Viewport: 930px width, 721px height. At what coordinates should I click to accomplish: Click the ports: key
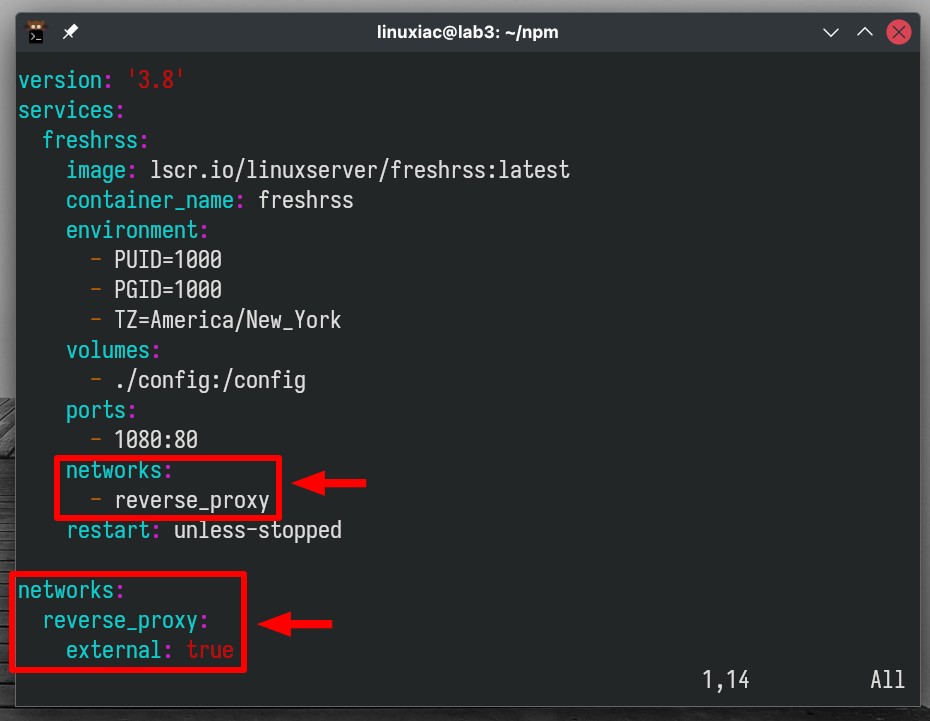[x=101, y=410]
